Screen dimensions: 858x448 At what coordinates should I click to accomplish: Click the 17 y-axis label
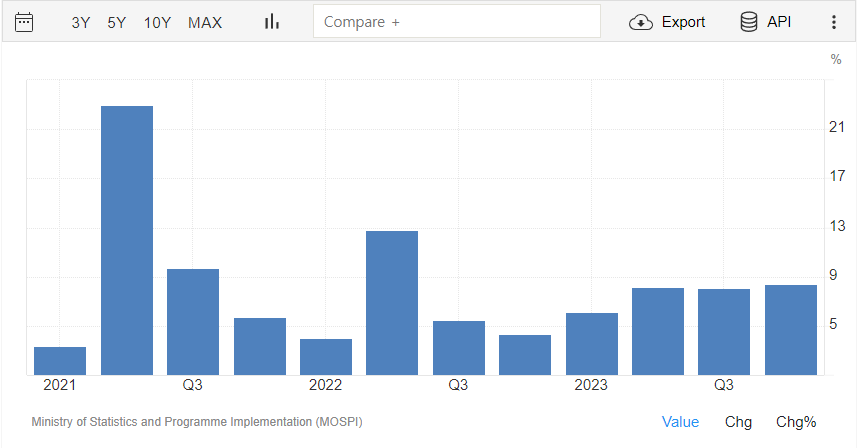pyautogui.click(x=837, y=176)
